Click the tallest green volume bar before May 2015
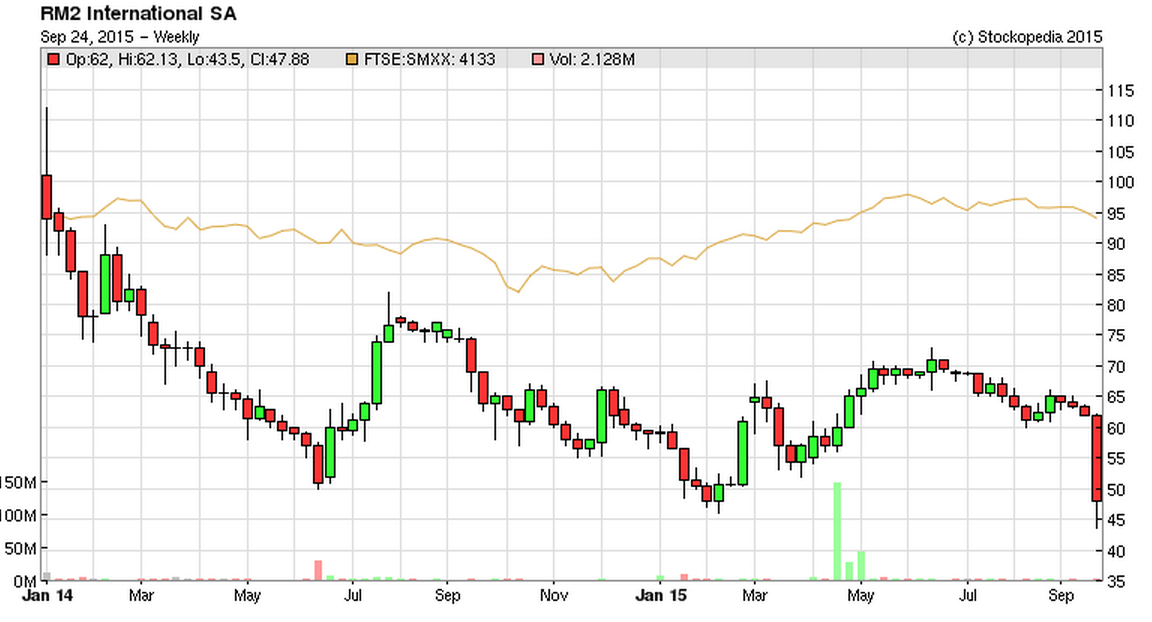 click(837, 532)
